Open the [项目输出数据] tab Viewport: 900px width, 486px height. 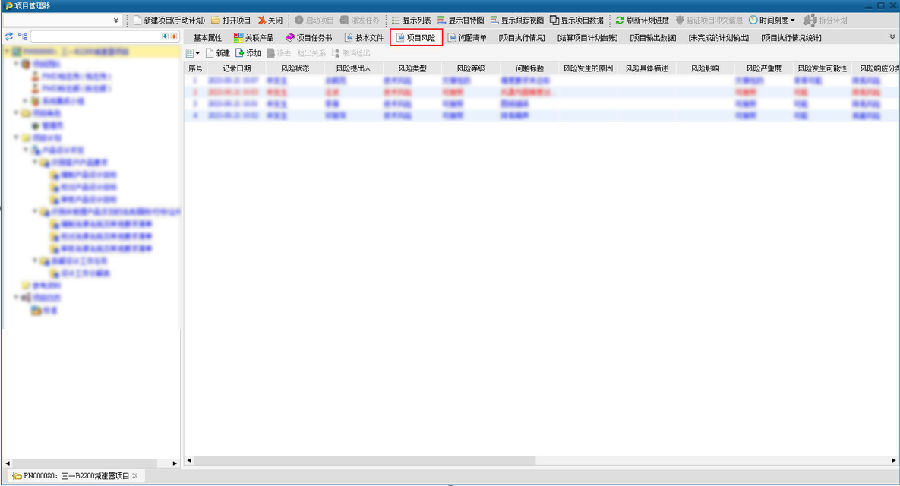[x=653, y=38]
